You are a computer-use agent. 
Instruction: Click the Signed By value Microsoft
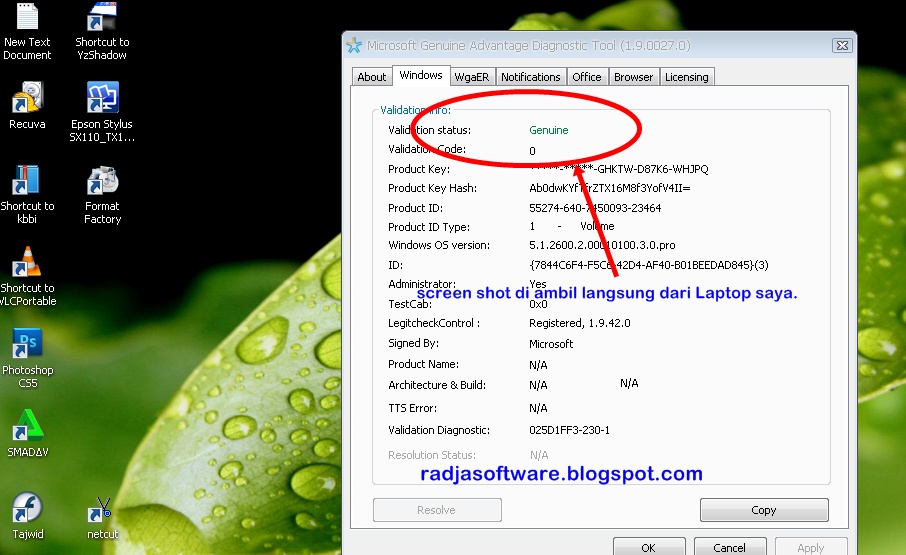(551, 344)
